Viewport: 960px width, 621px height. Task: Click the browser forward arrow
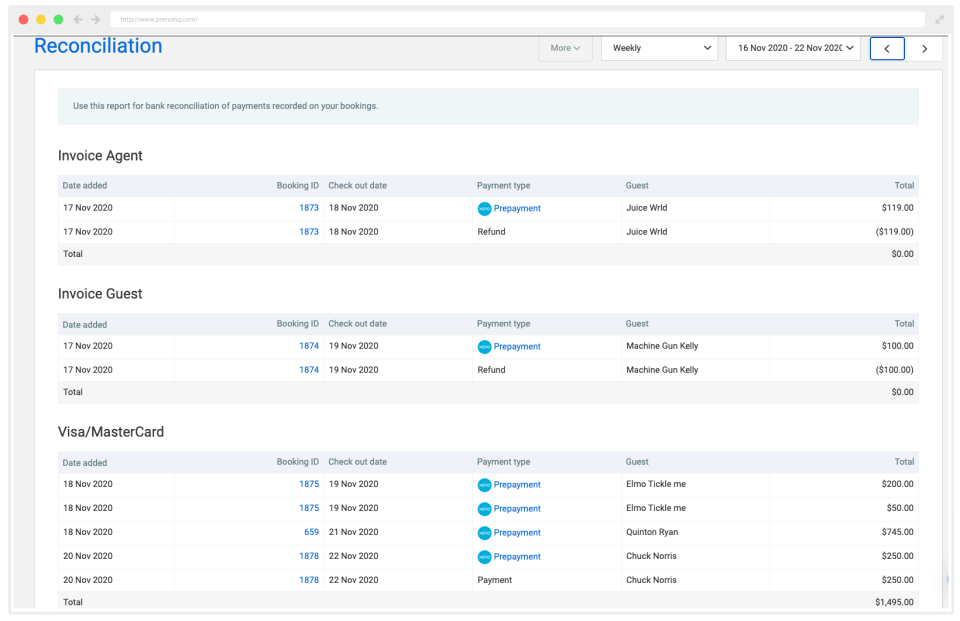click(x=96, y=20)
